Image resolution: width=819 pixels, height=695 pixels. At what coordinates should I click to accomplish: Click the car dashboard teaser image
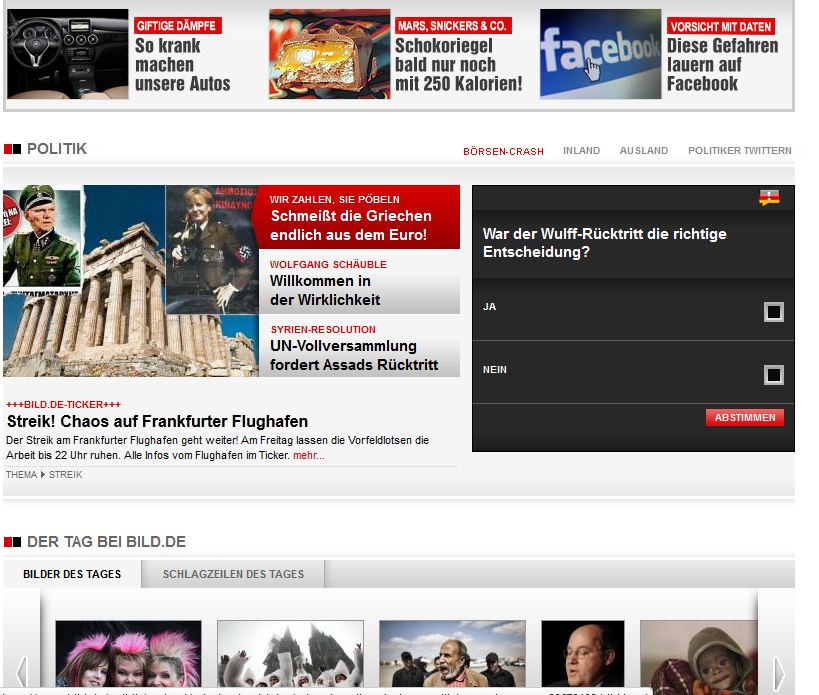(66, 53)
